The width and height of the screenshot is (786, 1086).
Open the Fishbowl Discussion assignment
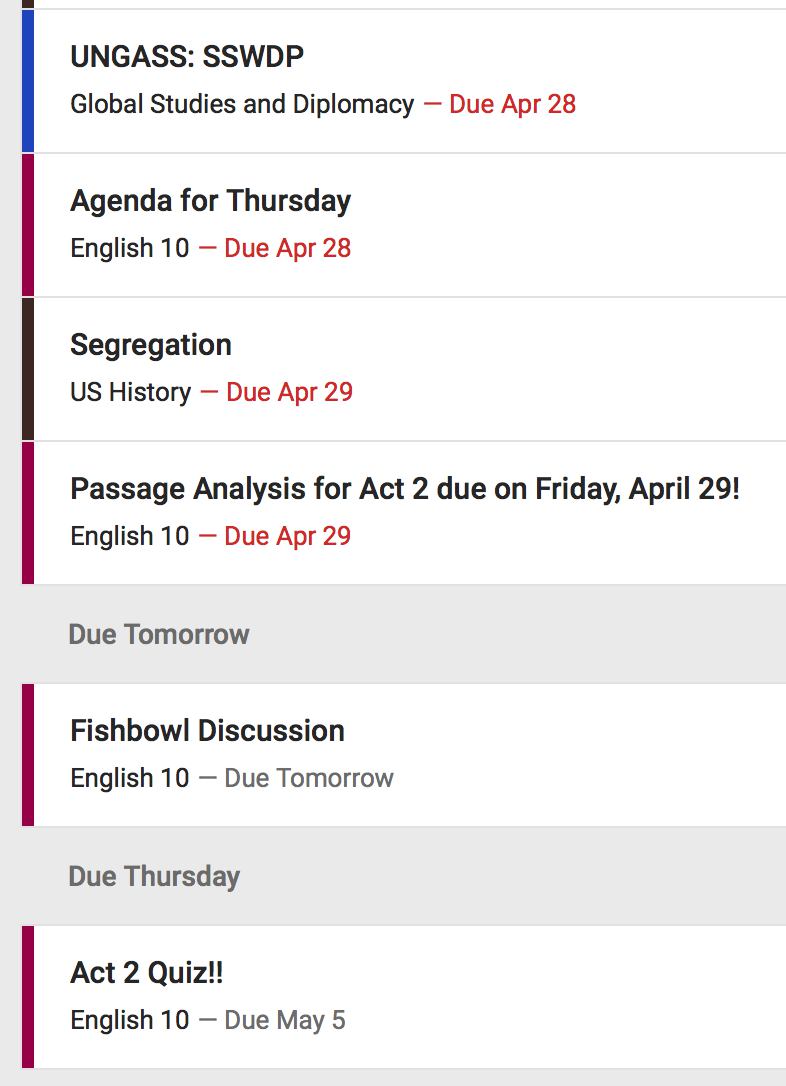207,731
